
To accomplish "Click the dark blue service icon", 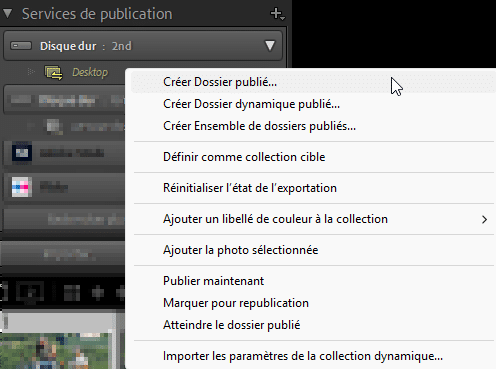I will click(x=22, y=152).
